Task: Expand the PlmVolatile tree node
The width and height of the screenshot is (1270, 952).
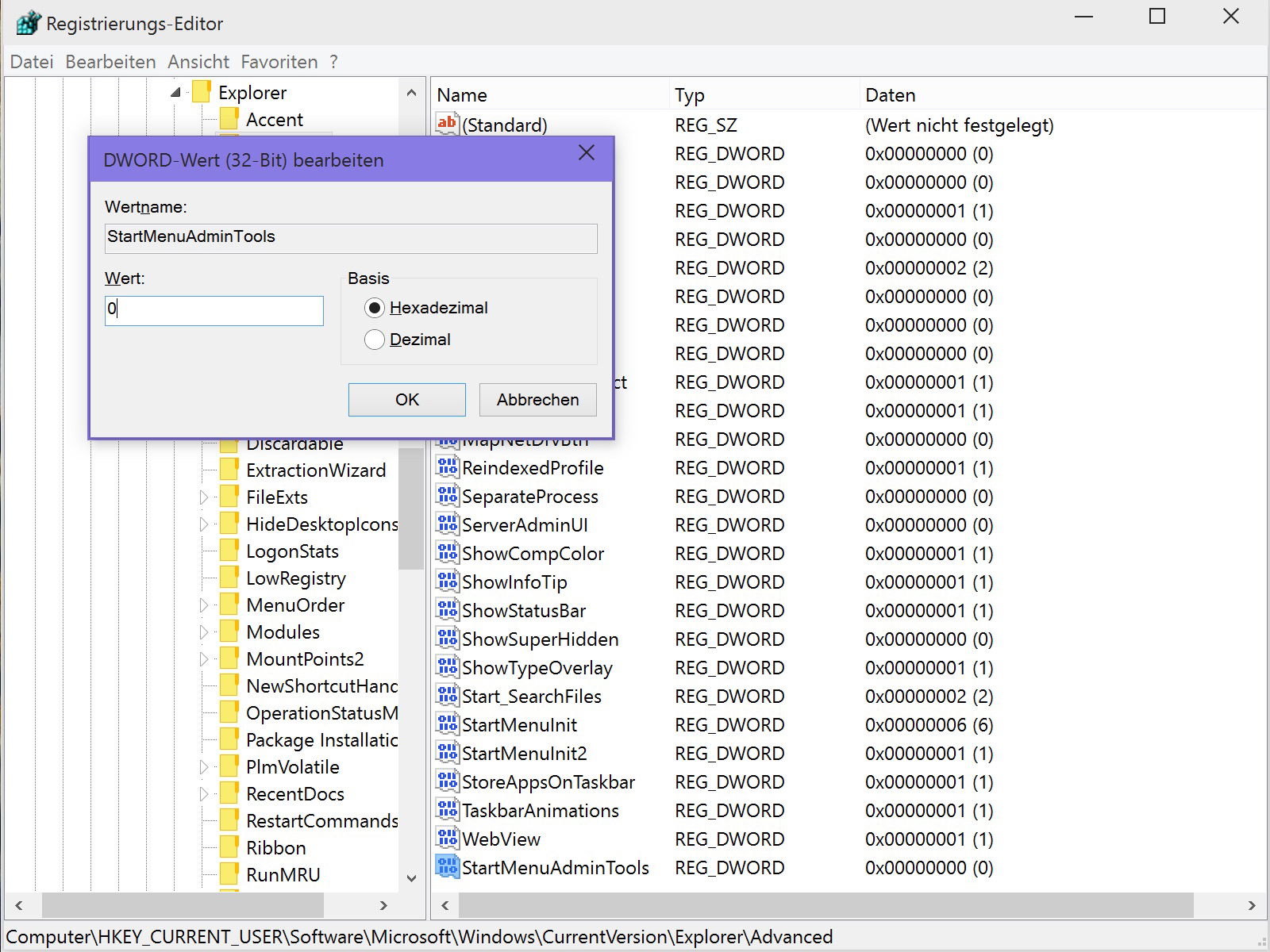Action: pyautogui.click(x=203, y=767)
